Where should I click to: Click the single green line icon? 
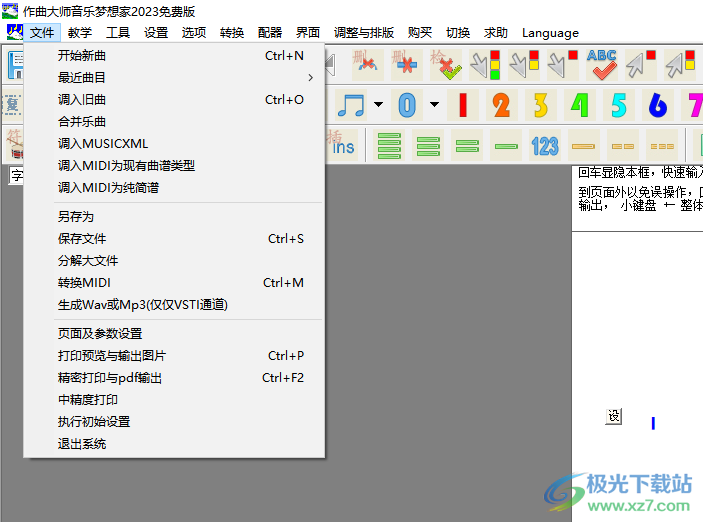(506, 145)
